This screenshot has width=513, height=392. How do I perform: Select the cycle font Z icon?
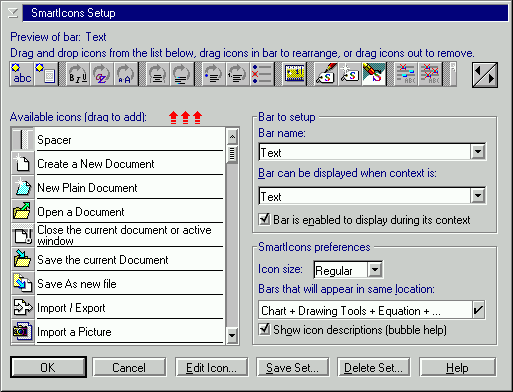[102, 74]
